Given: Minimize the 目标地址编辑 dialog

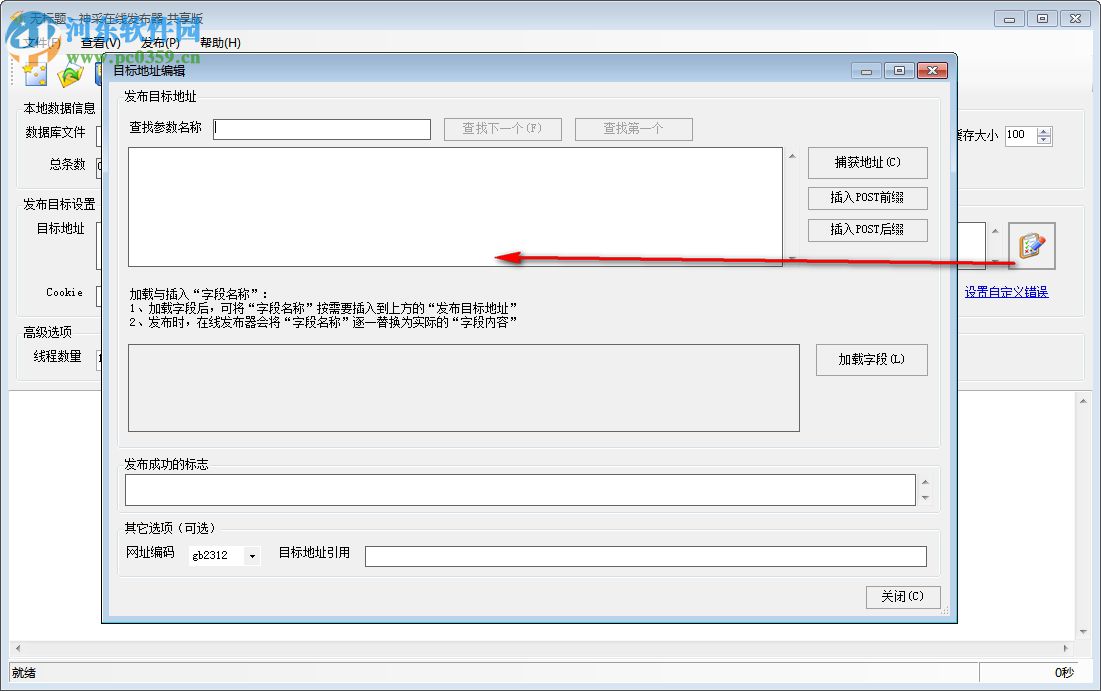Looking at the screenshot, I should (x=867, y=70).
